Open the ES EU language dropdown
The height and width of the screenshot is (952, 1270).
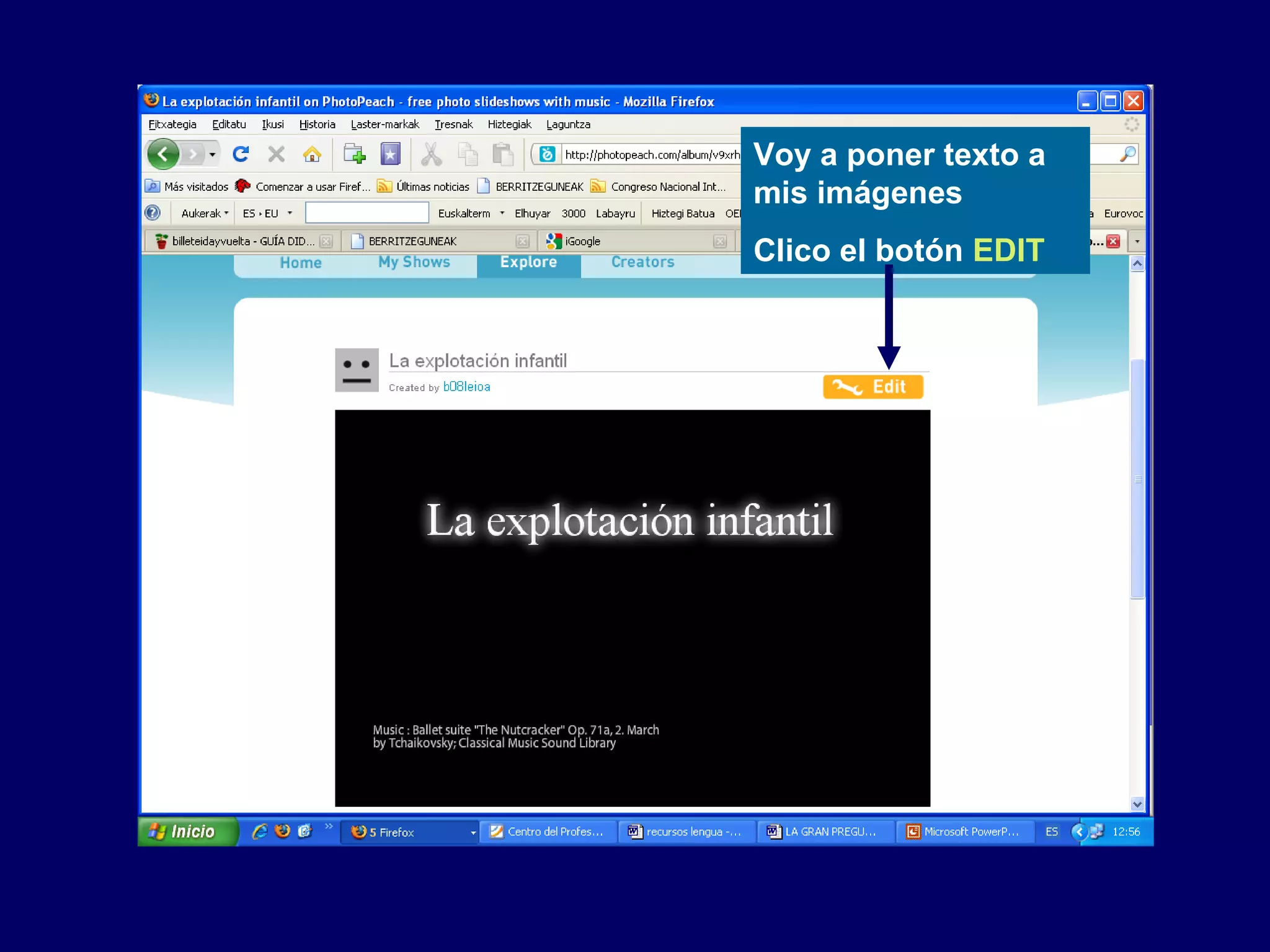tap(267, 213)
